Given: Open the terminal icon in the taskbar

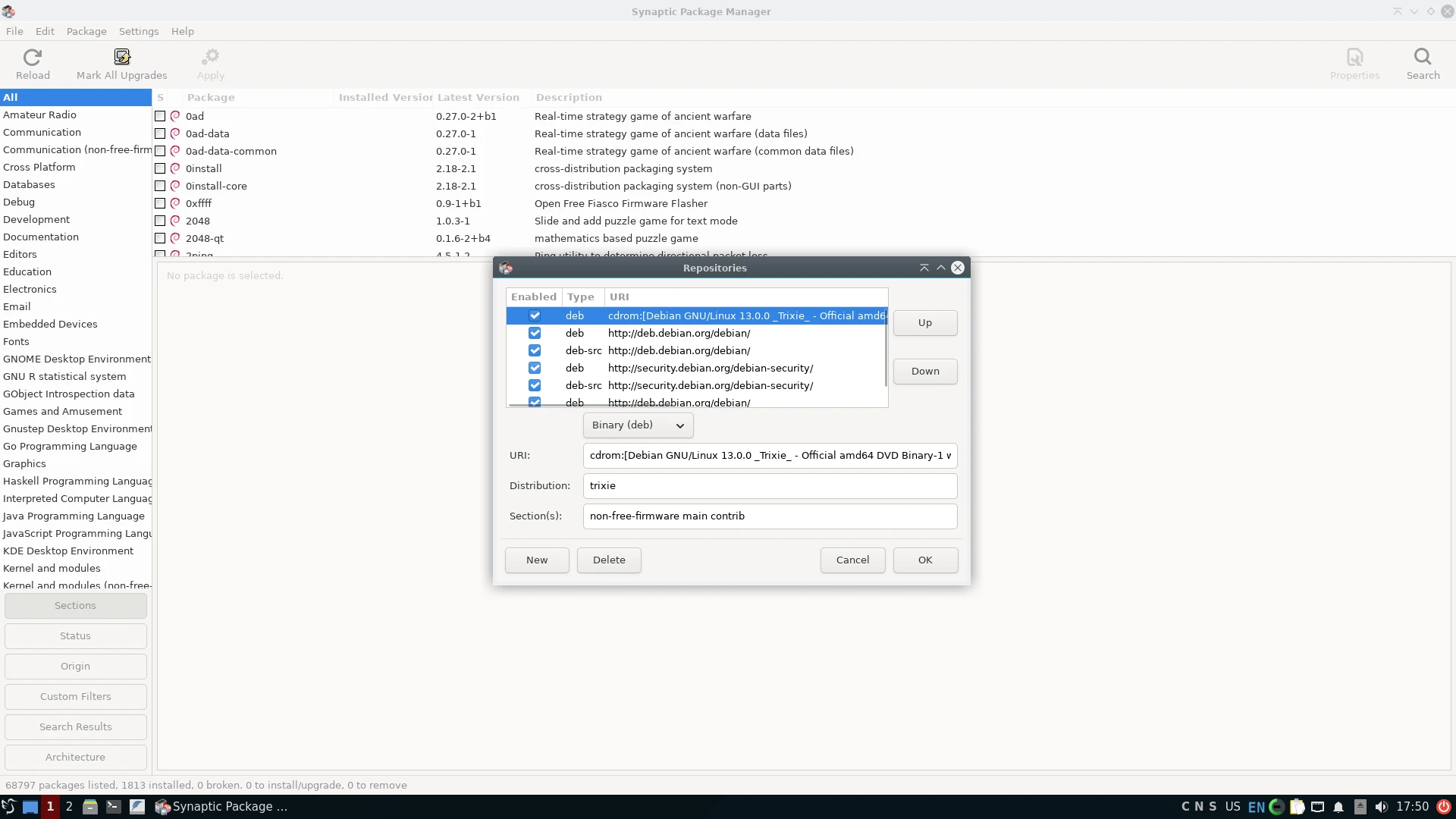Looking at the screenshot, I should pos(114,807).
